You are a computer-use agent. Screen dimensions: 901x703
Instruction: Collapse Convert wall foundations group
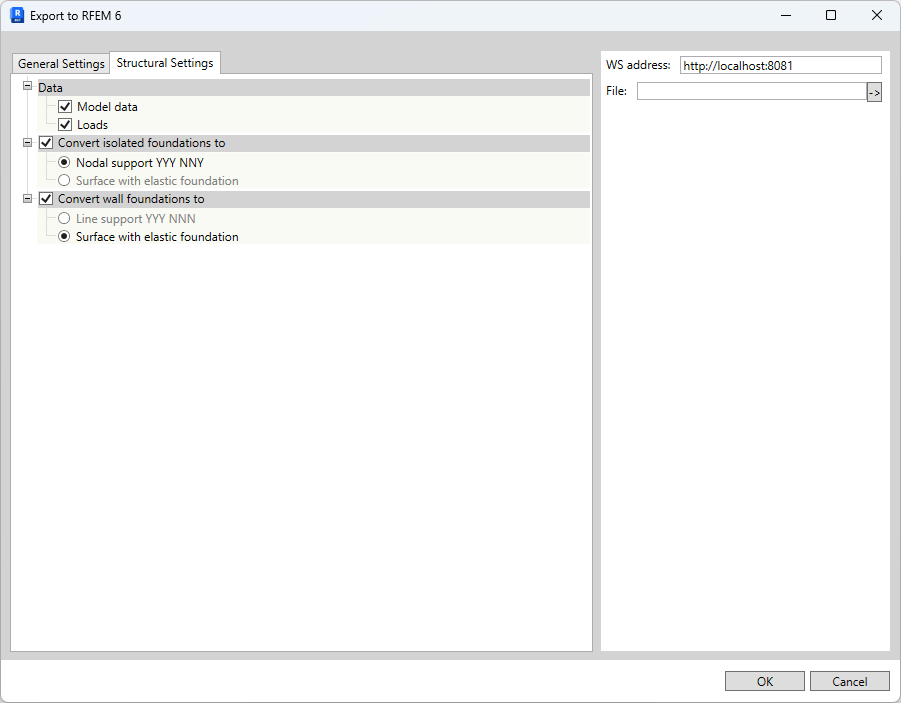[x=27, y=199]
